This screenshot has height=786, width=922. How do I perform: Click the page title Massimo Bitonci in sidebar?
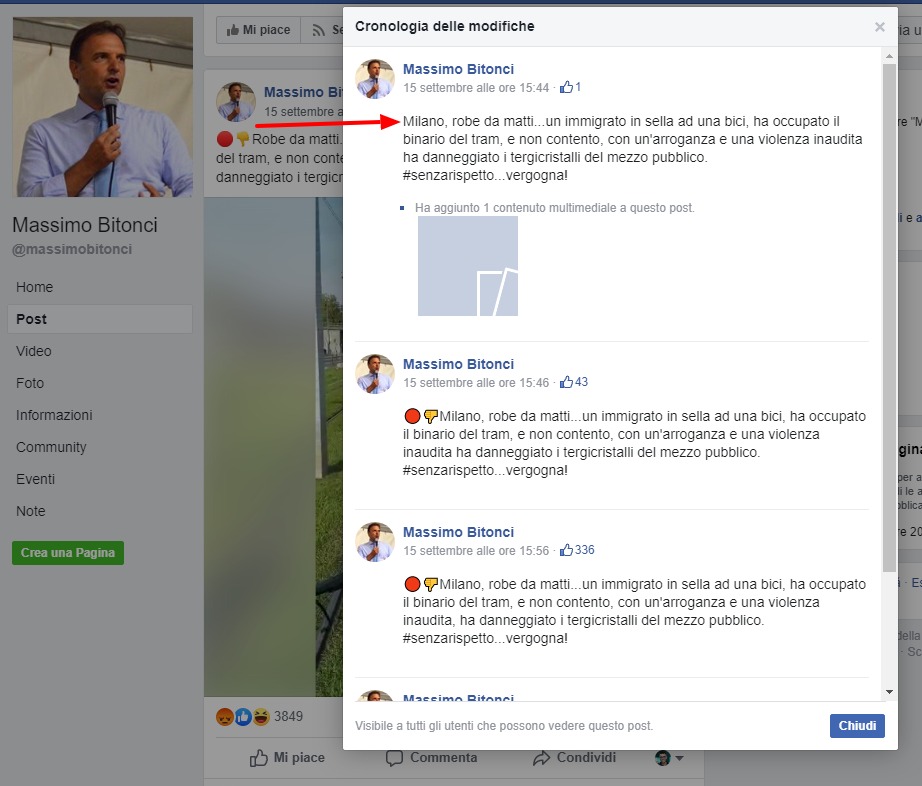tap(85, 225)
